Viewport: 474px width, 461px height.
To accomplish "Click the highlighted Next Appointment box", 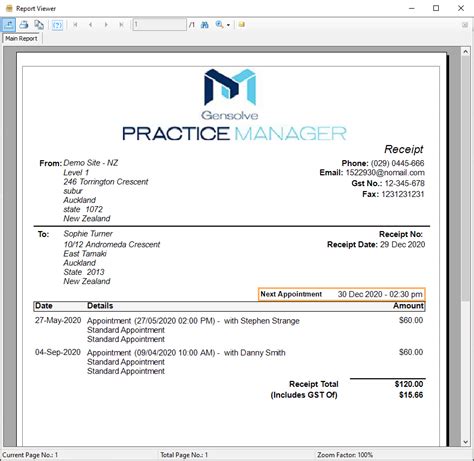I will (x=342, y=294).
